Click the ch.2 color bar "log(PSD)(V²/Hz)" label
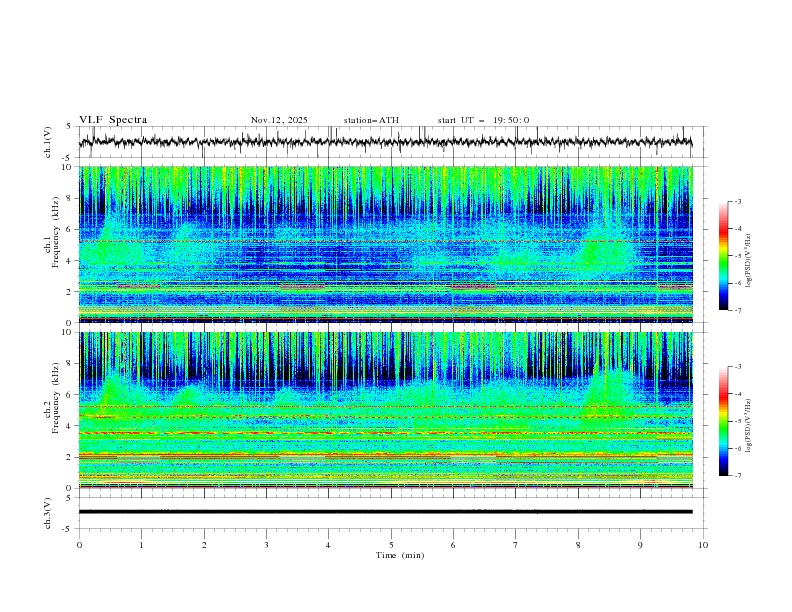Screen dimensions: 792x612 click(x=748, y=426)
